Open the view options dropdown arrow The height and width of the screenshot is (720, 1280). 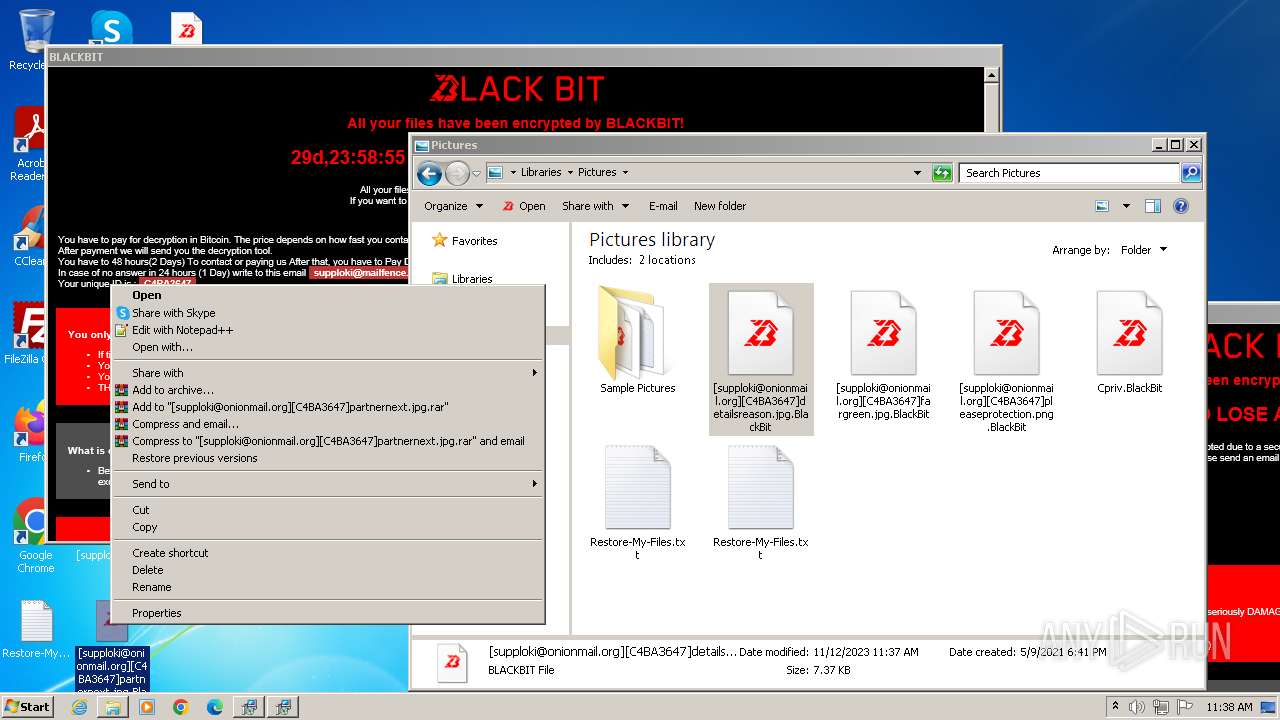pyautogui.click(x=1126, y=206)
